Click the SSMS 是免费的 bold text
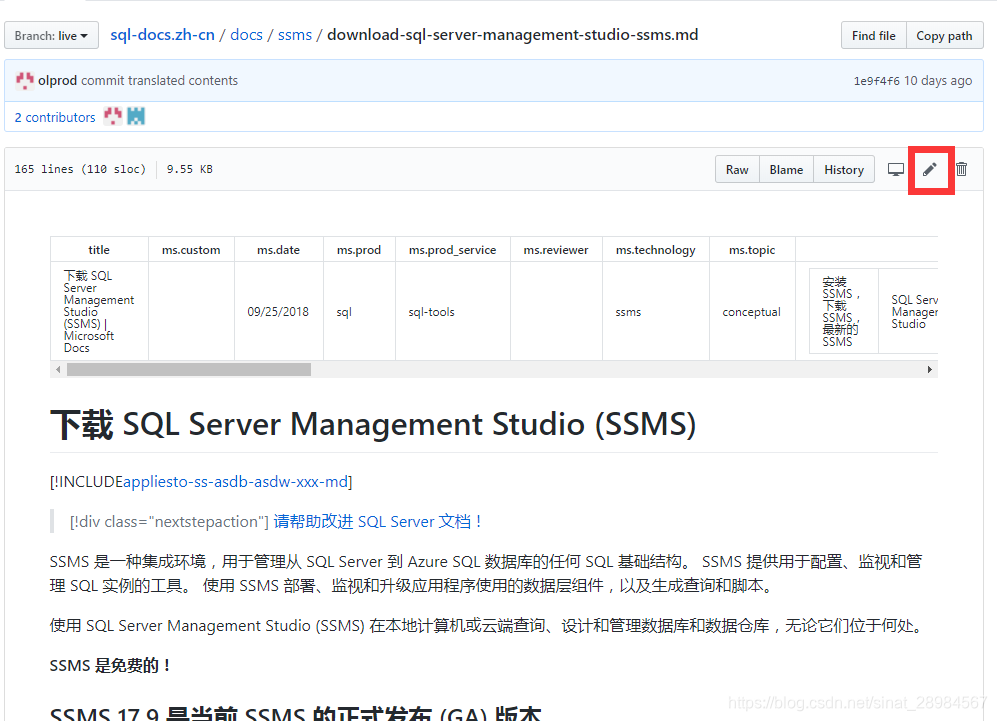Viewport: 997px width, 721px height. point(110,666)
